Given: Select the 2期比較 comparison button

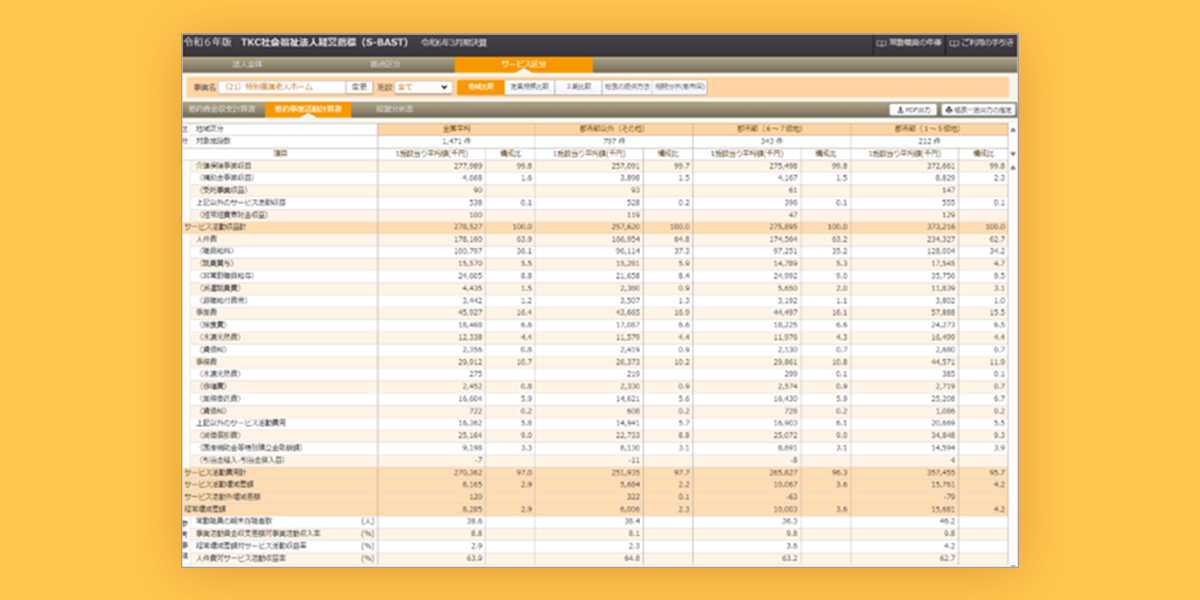Looking at the screenshot, I should tap(579, 87).
